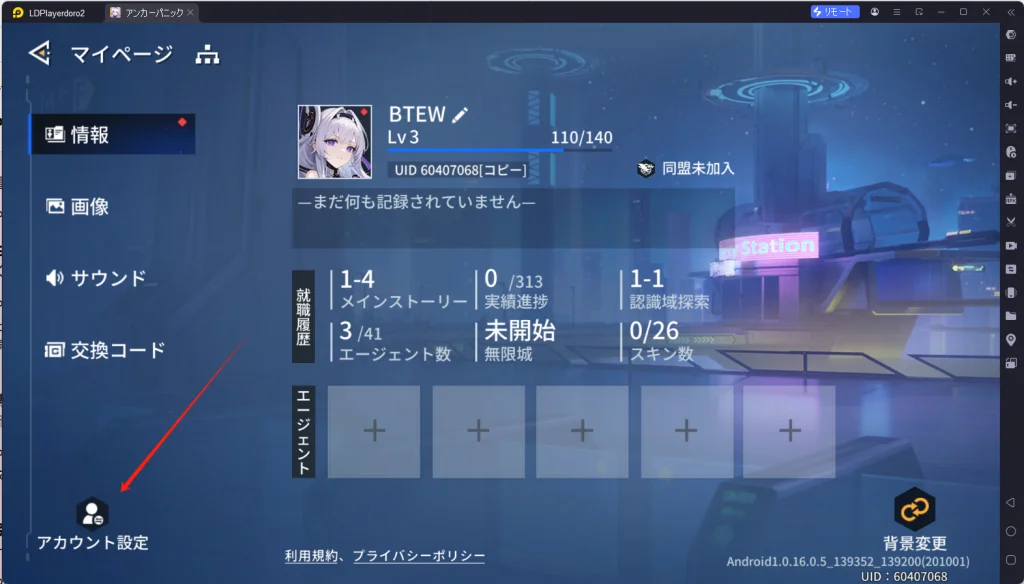Add agent to the third empty slot
This screenshot has width=1024, height=584.
[583, 431]
